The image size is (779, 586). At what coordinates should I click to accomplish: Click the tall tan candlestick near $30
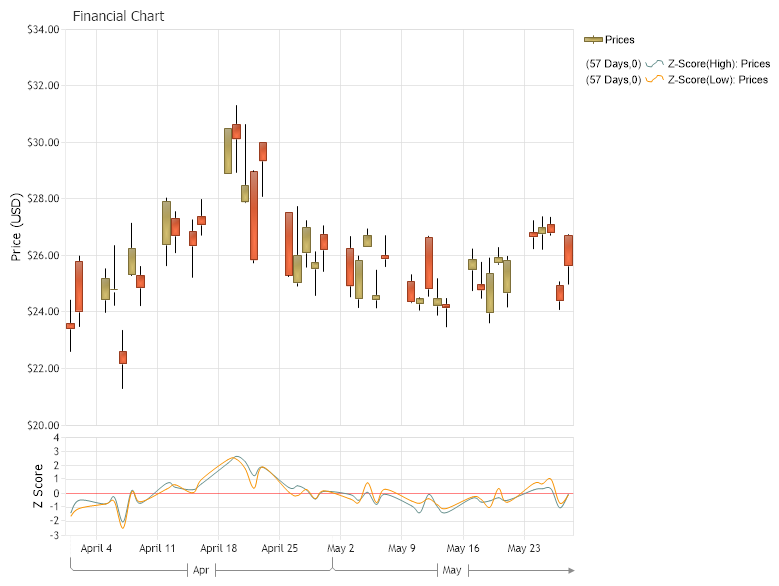228,151
